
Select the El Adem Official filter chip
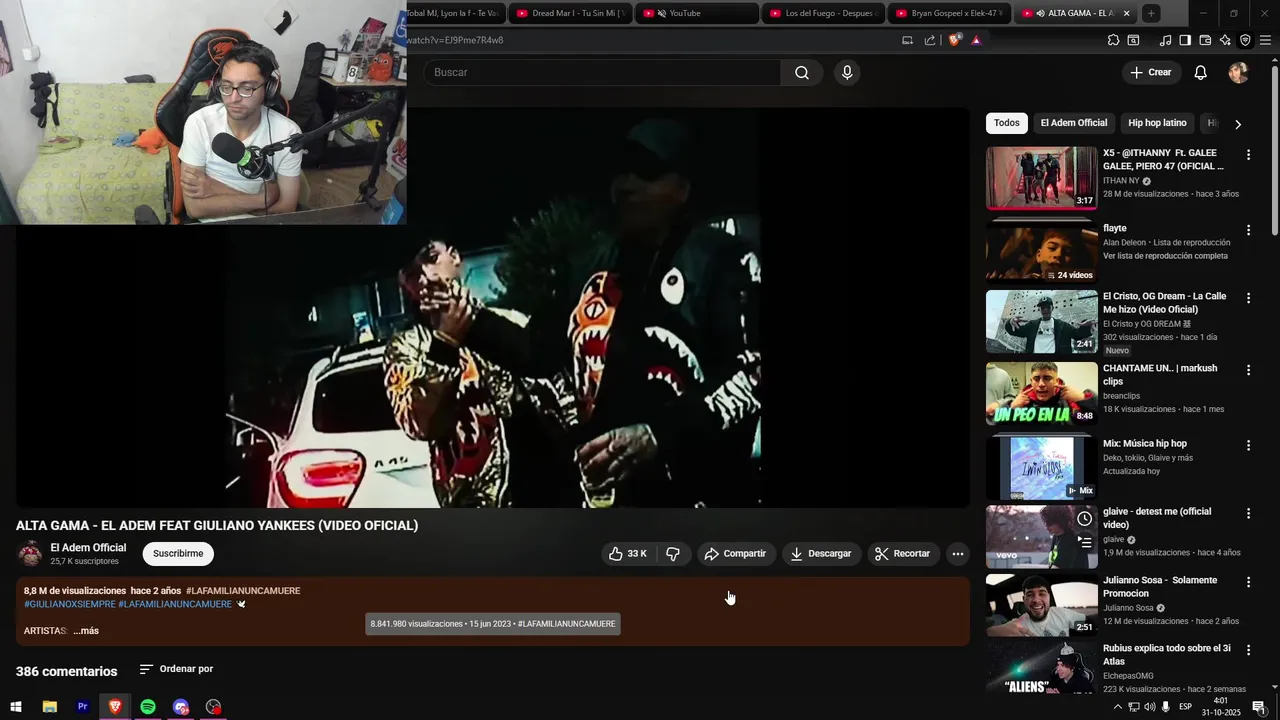coord(1074,123)
